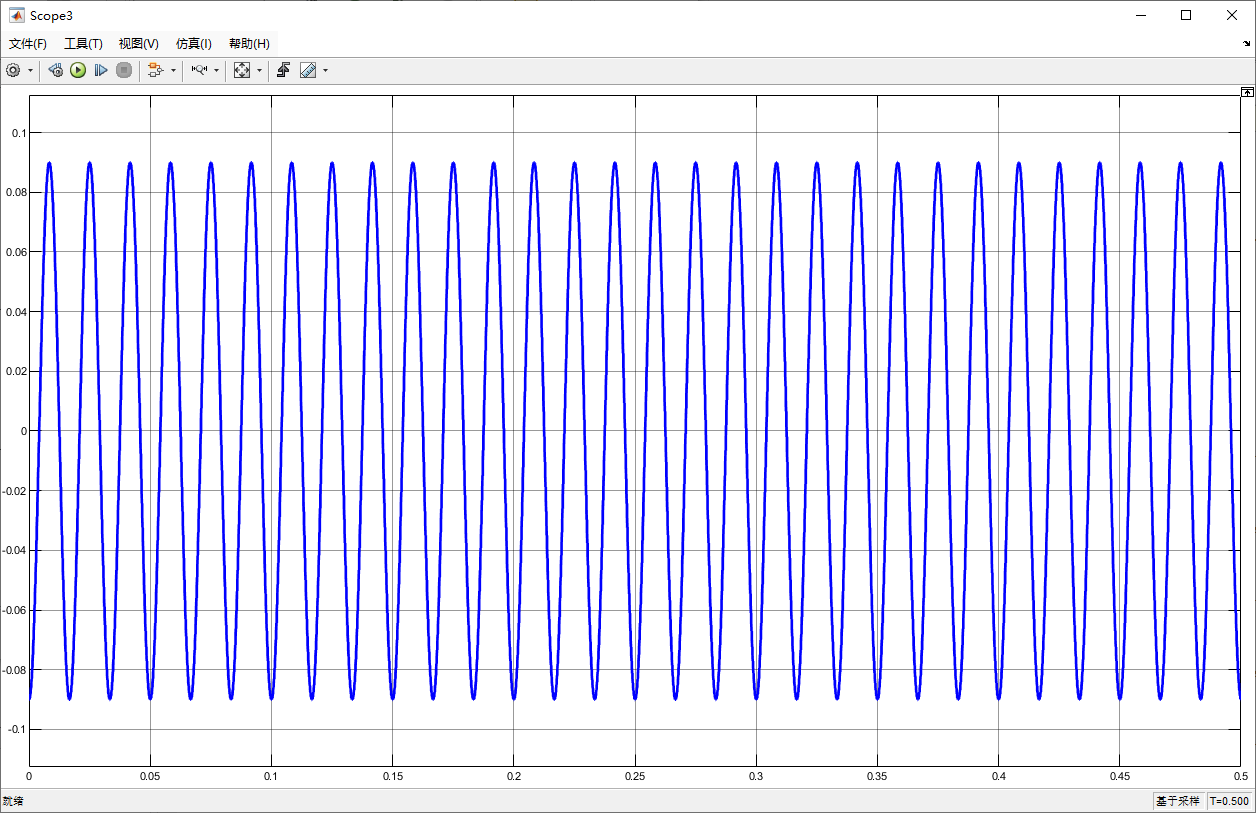The height and width of the screenshot is (813, 1256).
Task: Click the 0.45 x-axis tick label
Action: click(x=1120, y=776)
